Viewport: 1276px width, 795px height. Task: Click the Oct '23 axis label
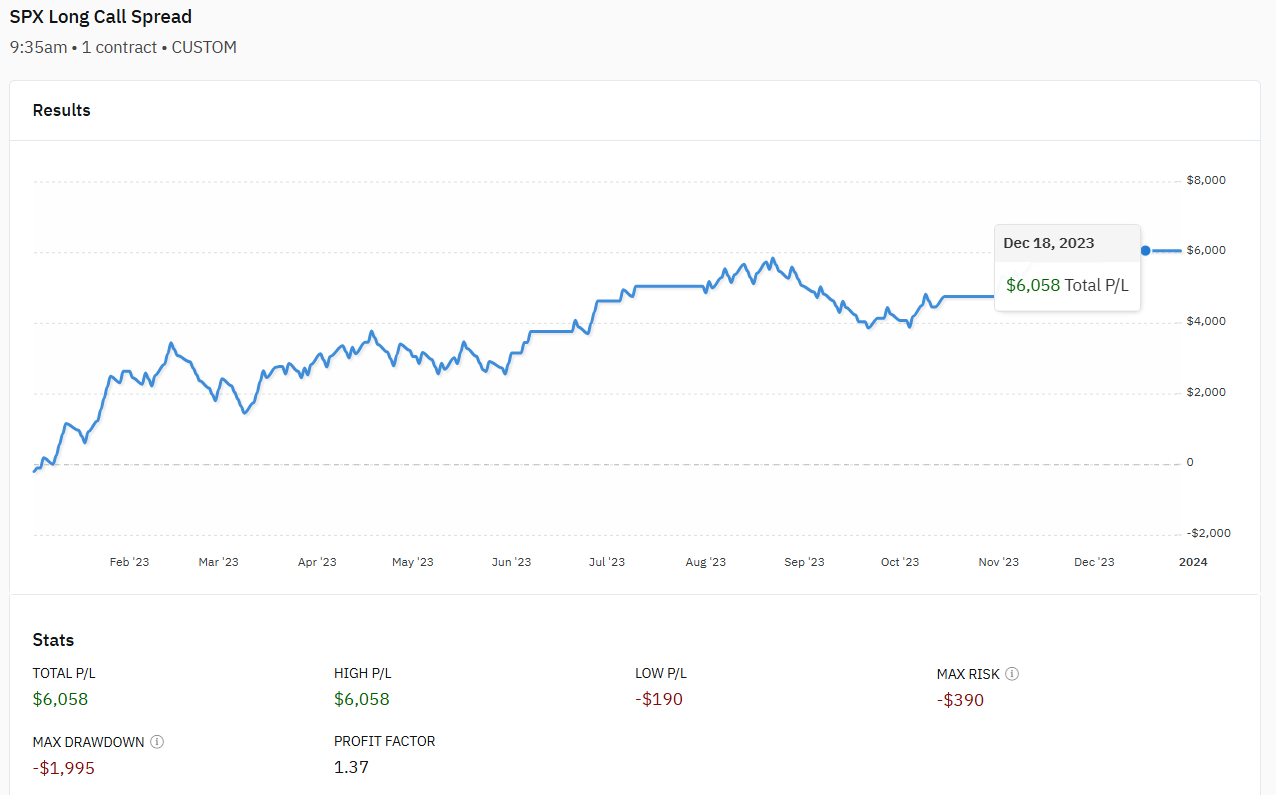click(900, 562)
